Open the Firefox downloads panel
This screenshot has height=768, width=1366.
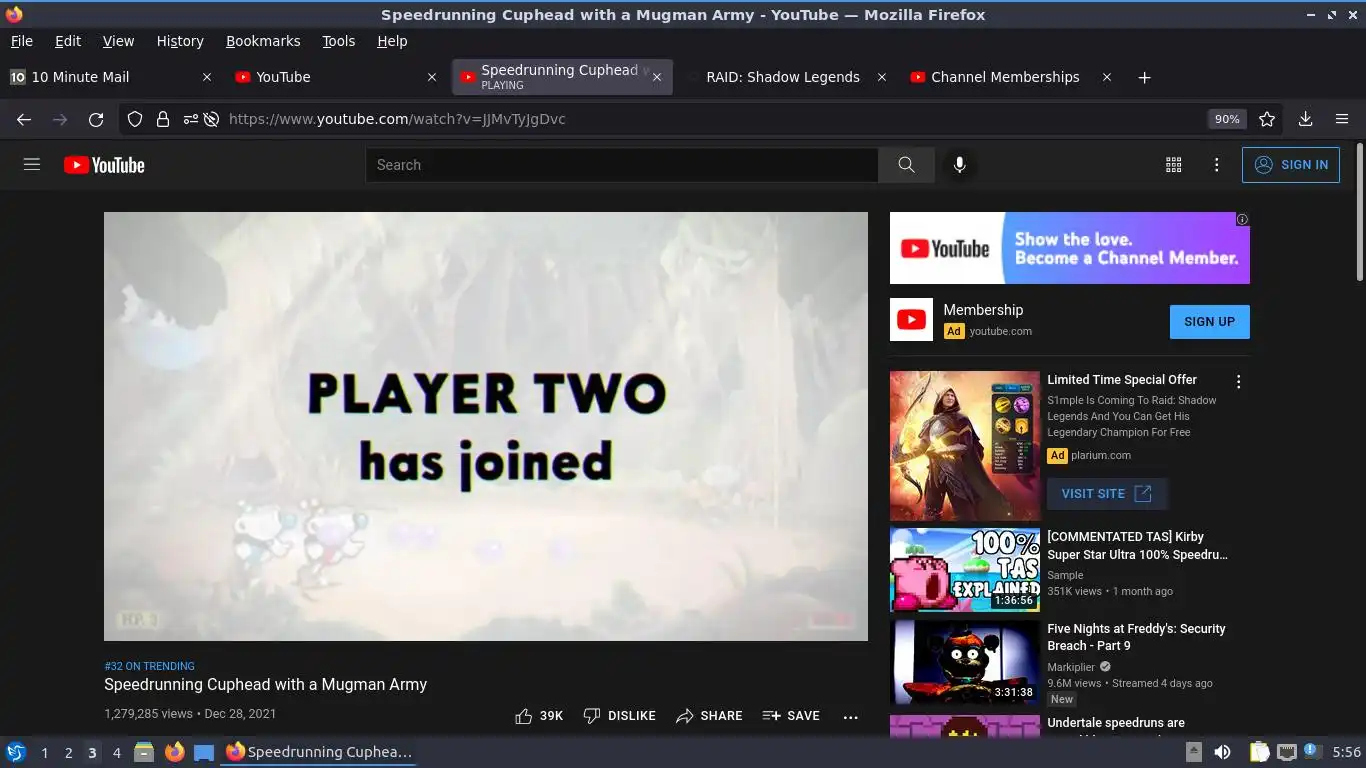(1305, 119)
